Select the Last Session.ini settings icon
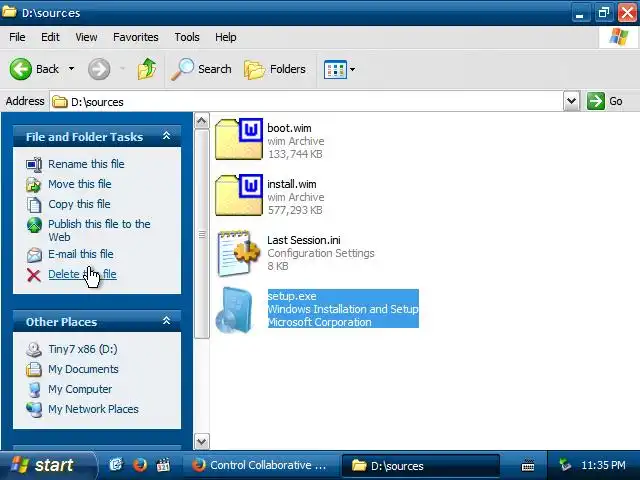This screenshot has width=640, height=480. click(239, 253)
